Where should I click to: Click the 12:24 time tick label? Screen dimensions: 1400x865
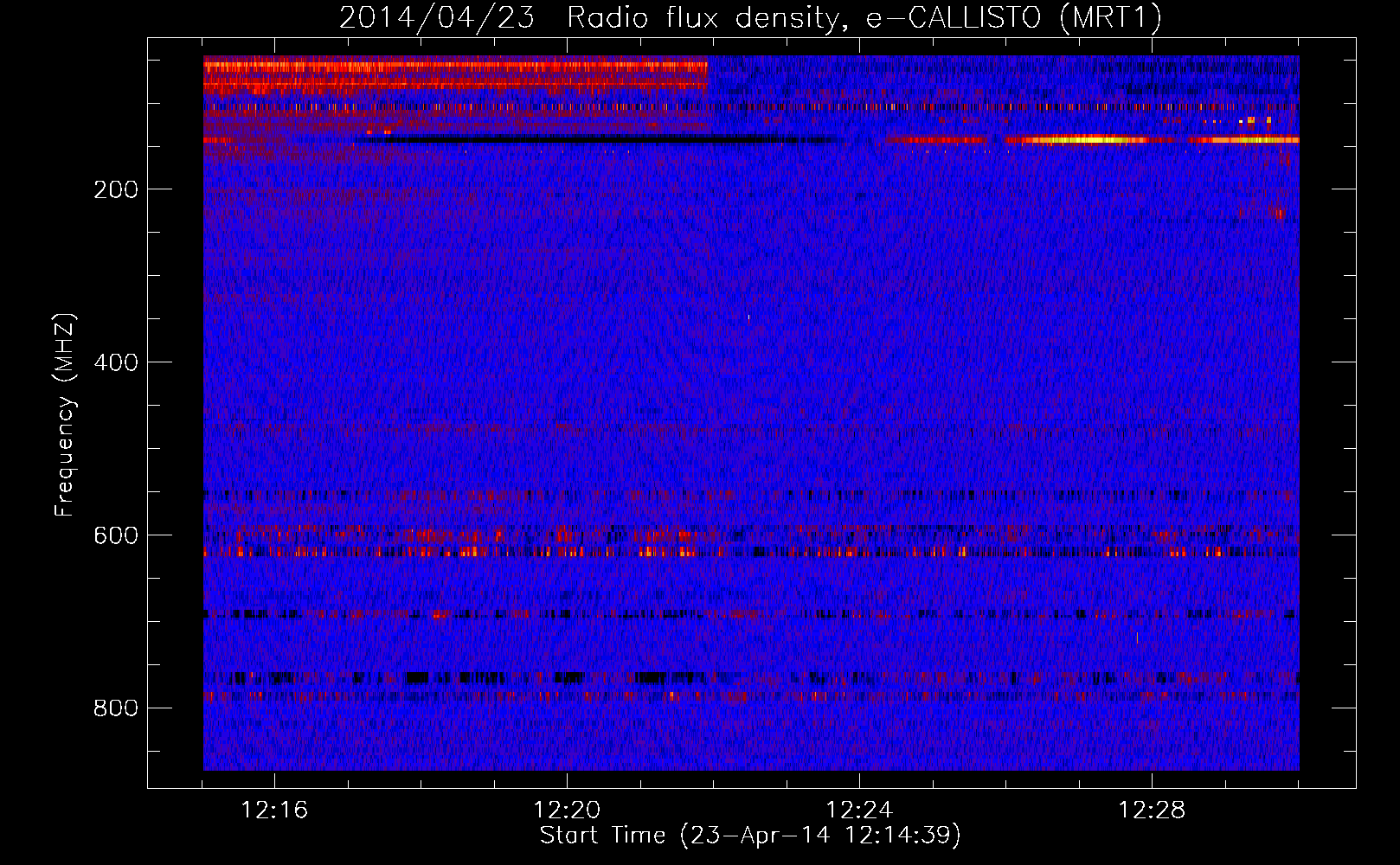pos(859,811)
